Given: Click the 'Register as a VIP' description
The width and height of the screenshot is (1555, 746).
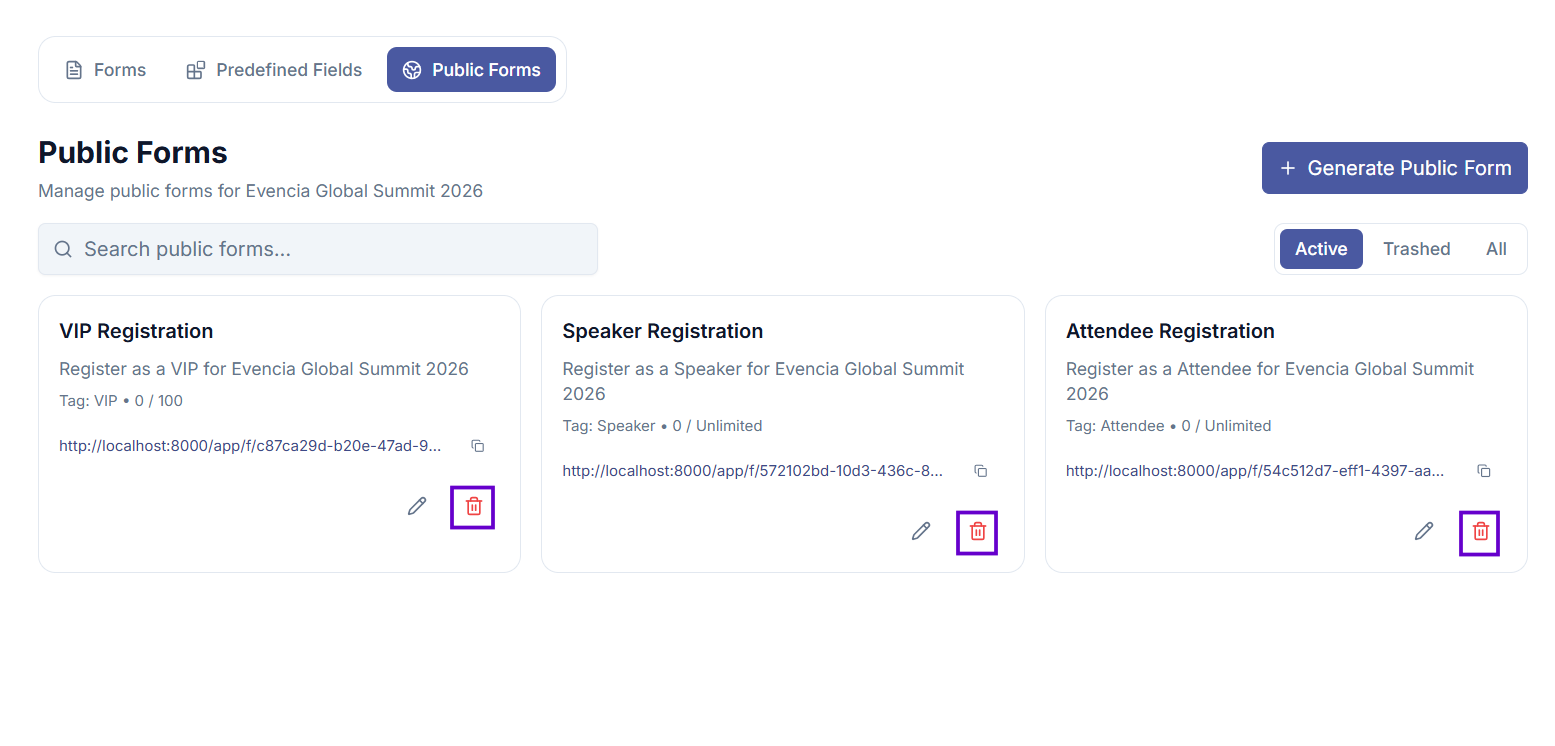Looking at the screenshot, I should pyautogui.click(x=264, y=369).
